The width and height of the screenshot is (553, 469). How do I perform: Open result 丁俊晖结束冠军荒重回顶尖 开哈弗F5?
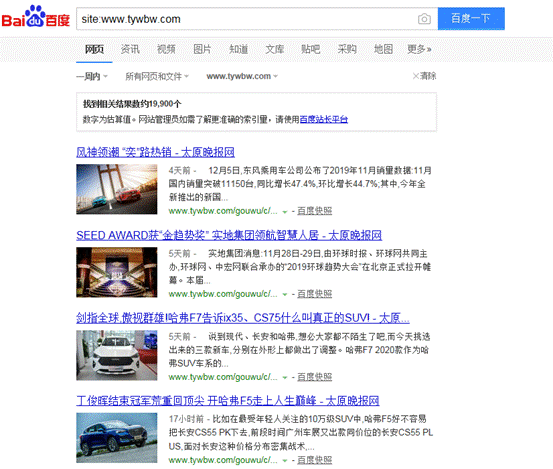228,401
